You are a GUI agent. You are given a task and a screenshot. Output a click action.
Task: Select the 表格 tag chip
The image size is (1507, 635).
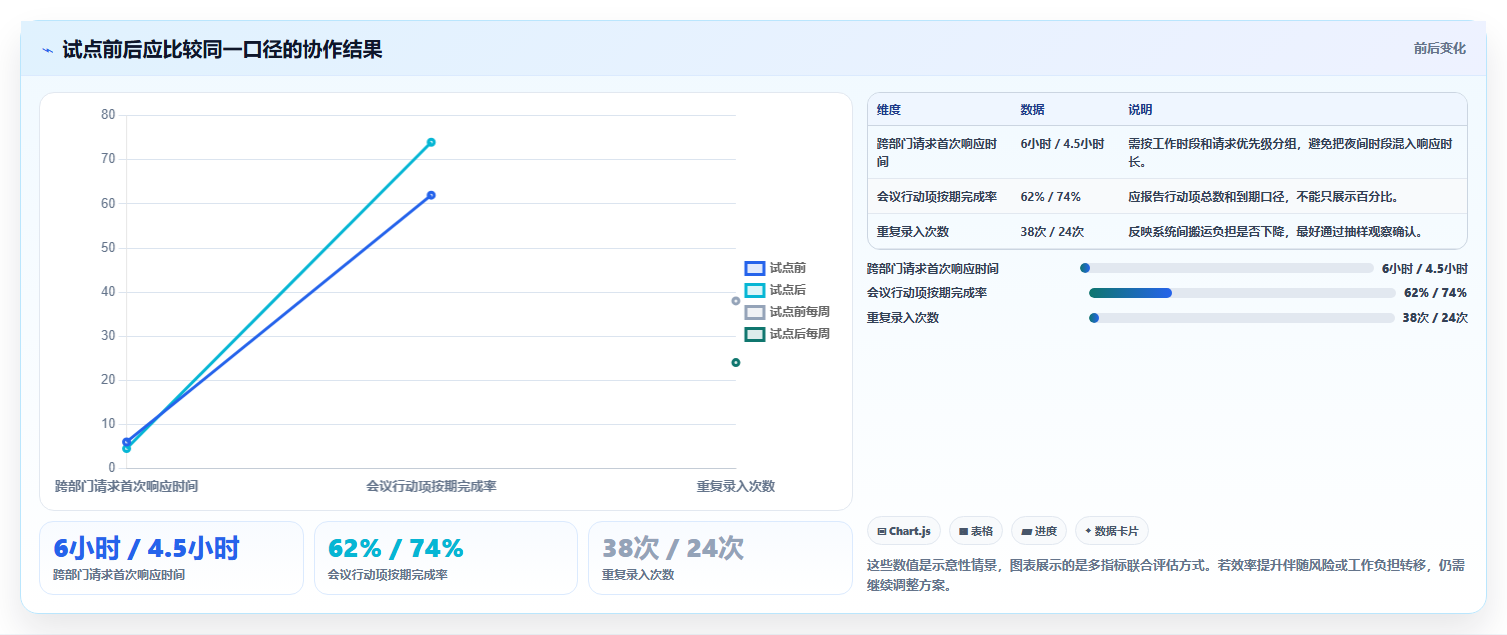click(x=976, y=531)
